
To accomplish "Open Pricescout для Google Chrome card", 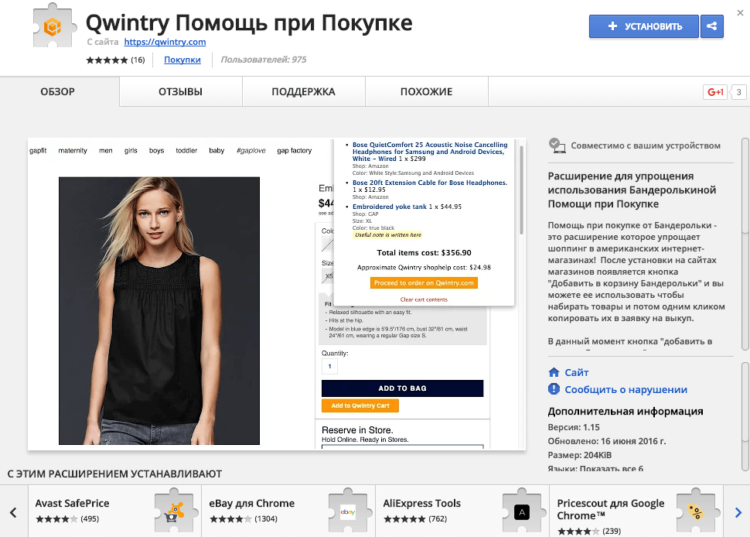I will coord(637,511).
